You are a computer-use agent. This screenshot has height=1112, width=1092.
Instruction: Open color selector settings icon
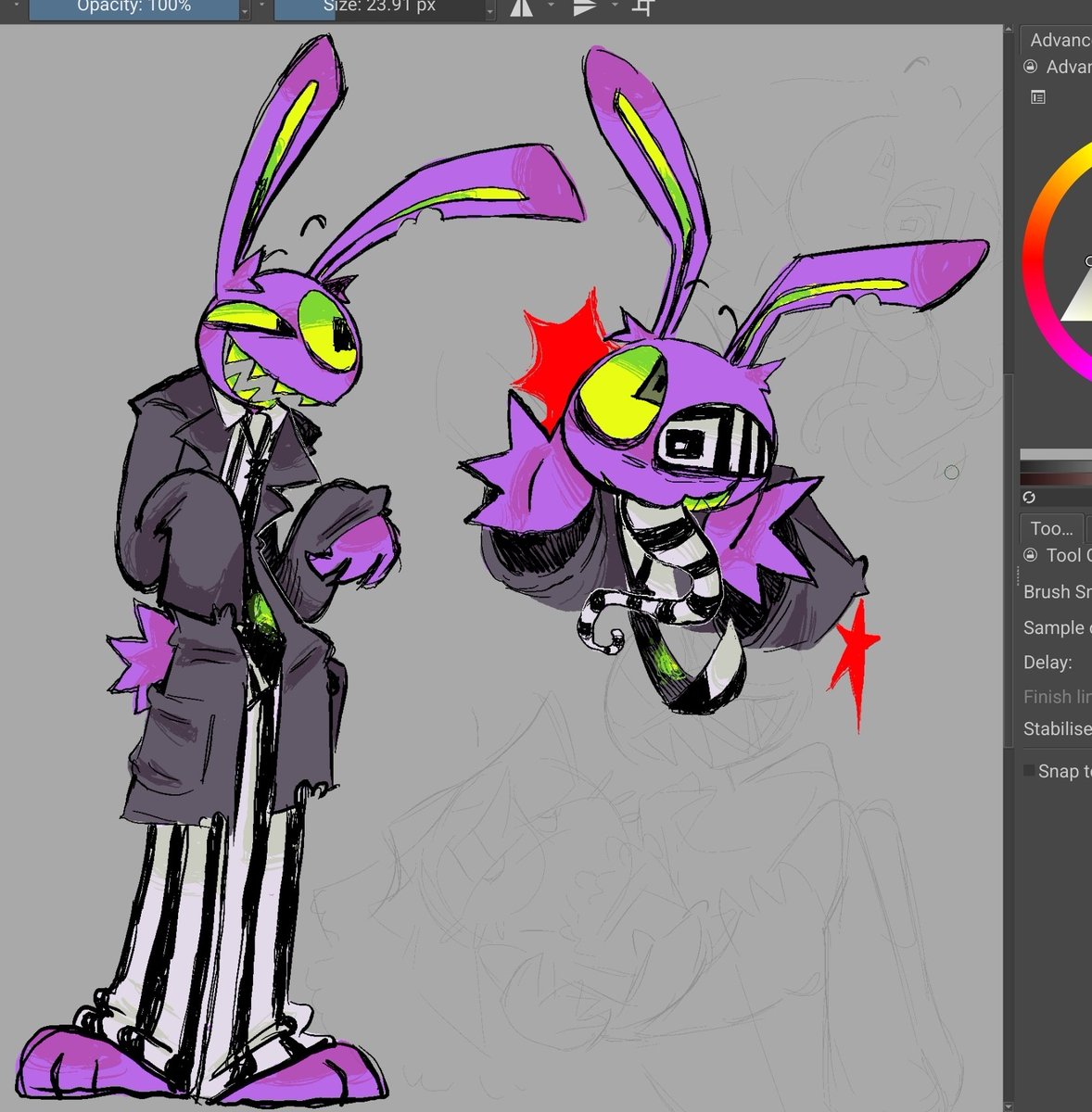click(x=1038, y=97)
